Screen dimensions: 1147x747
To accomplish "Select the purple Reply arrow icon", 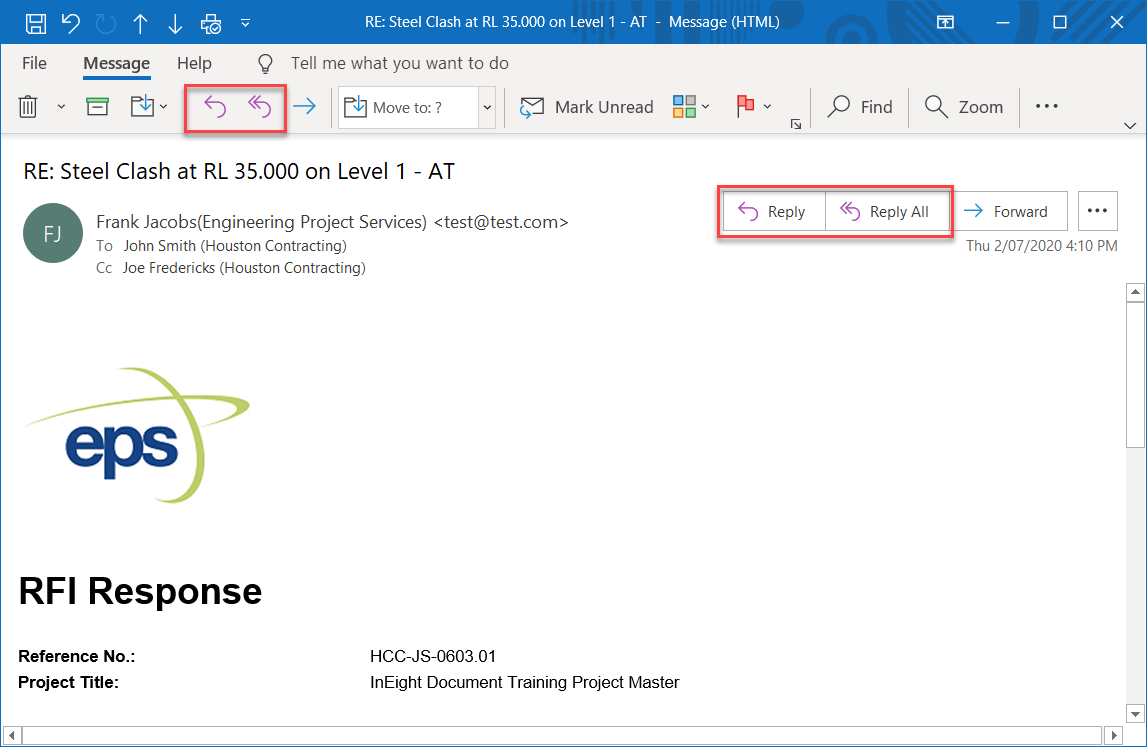I will click(x=214, y=106).
